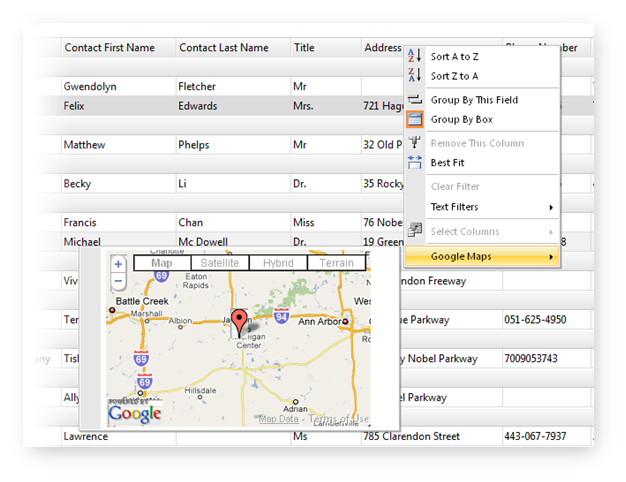
Task: Click the Fletcher last name cell
Action: click(x=233, y=86)
